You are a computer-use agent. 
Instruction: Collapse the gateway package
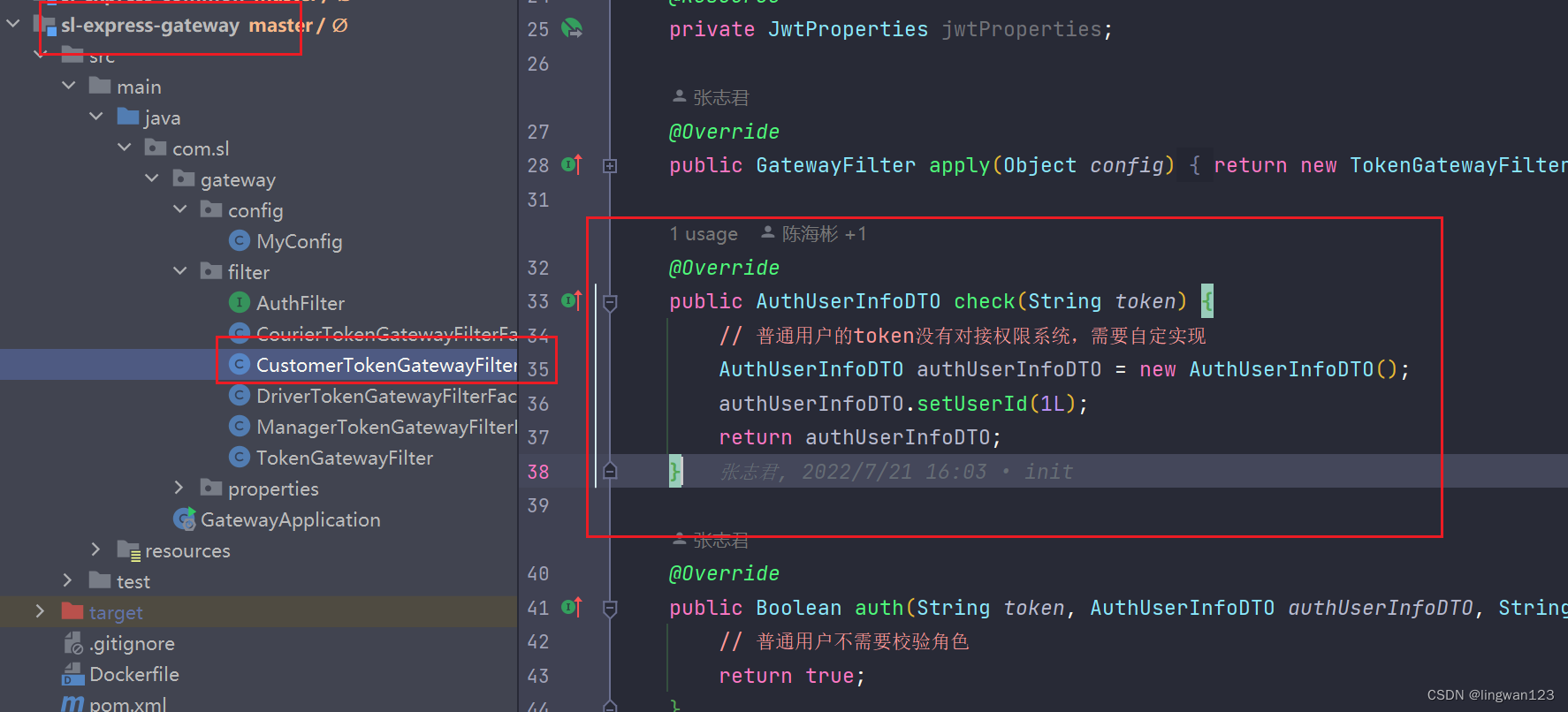point(152,178)
